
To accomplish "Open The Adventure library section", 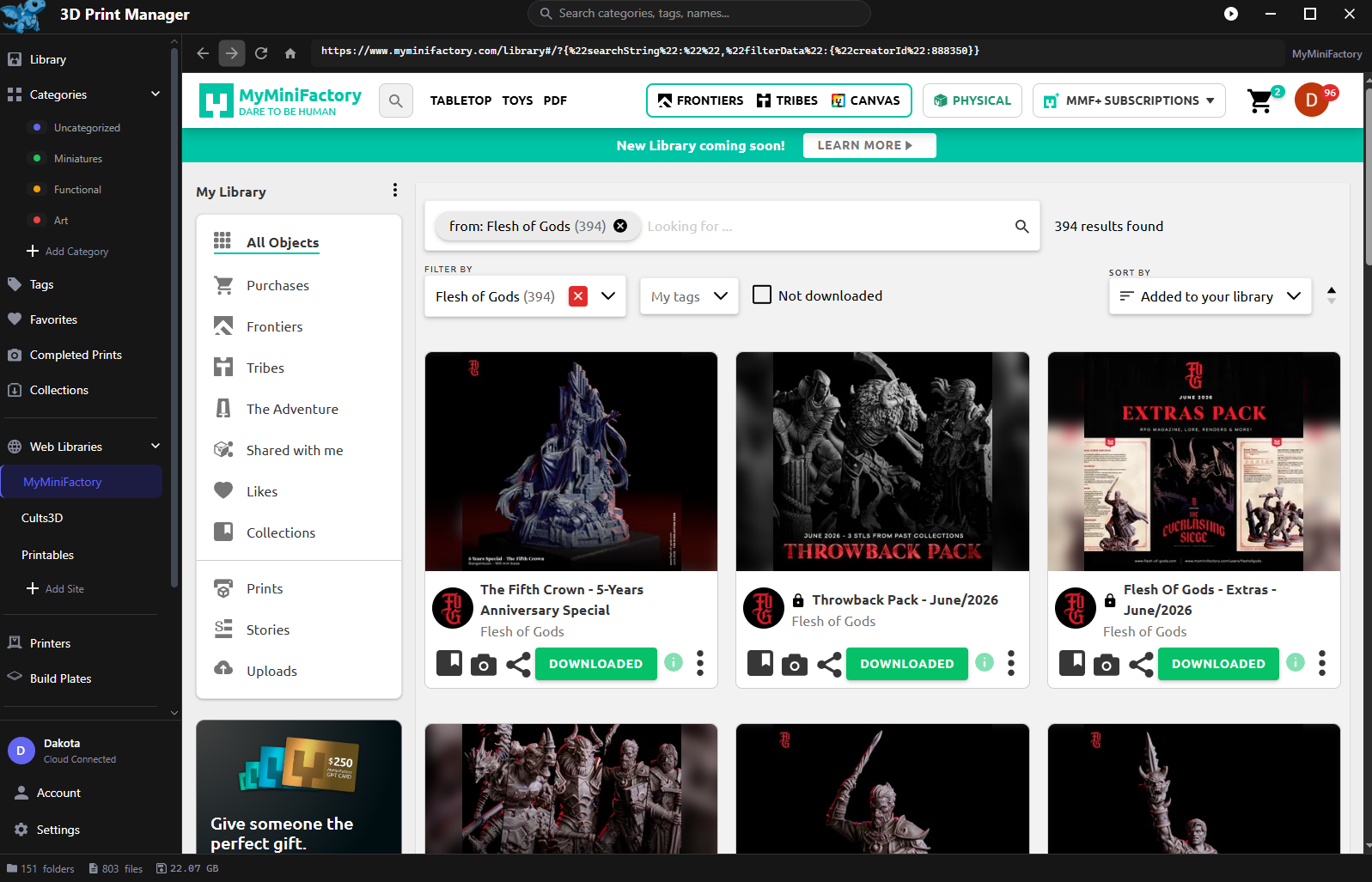I will pos(292,409).
